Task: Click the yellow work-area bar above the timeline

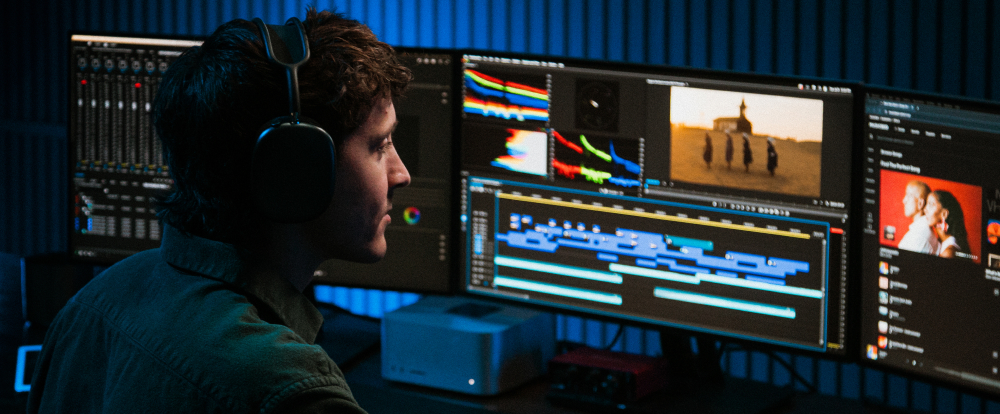Action: click(654, 216)
